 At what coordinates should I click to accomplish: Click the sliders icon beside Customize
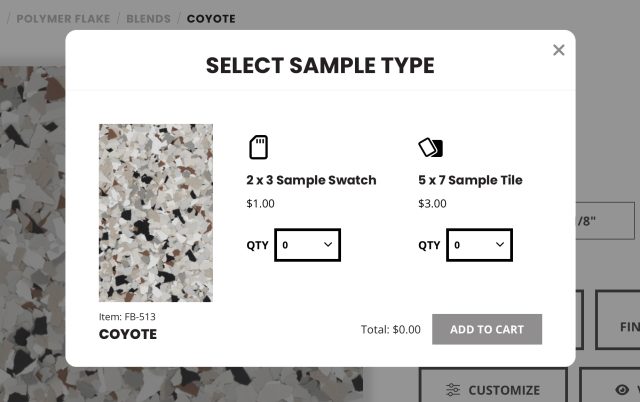point(453,390)
